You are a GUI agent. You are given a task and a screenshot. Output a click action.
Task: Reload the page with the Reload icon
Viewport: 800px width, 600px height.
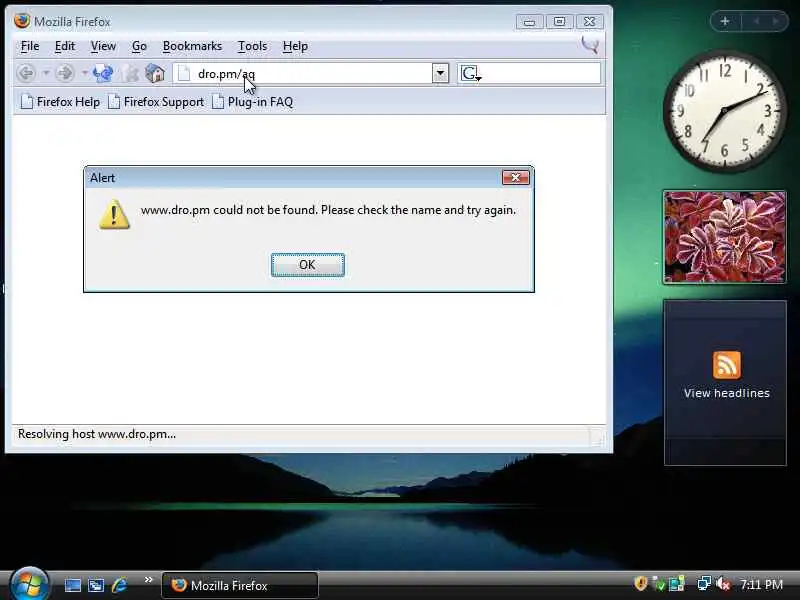[x=103, y=73]
